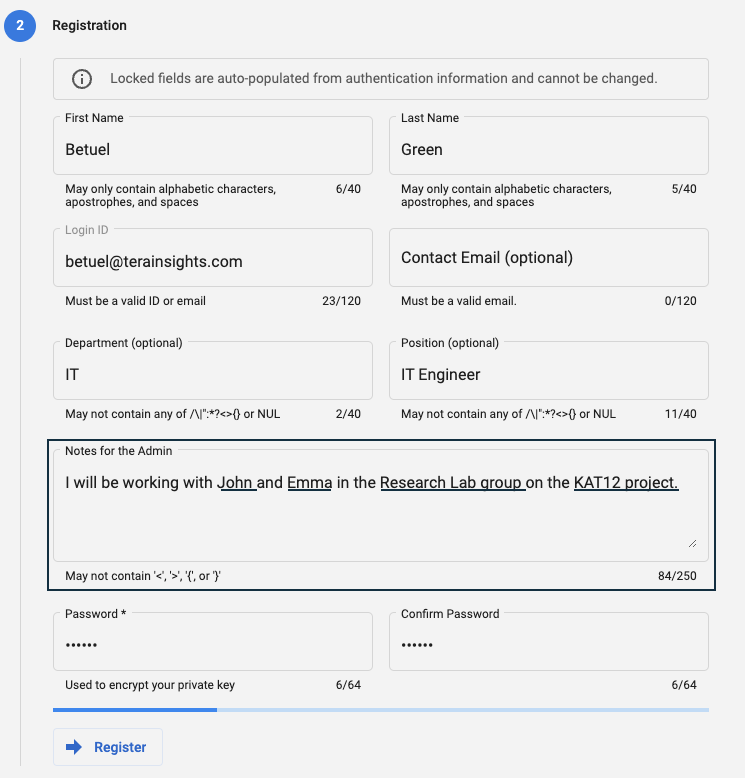Click the underlined word Emma in the notes
Viewport: 745px width, 778px height.
(x=309, y=483)
